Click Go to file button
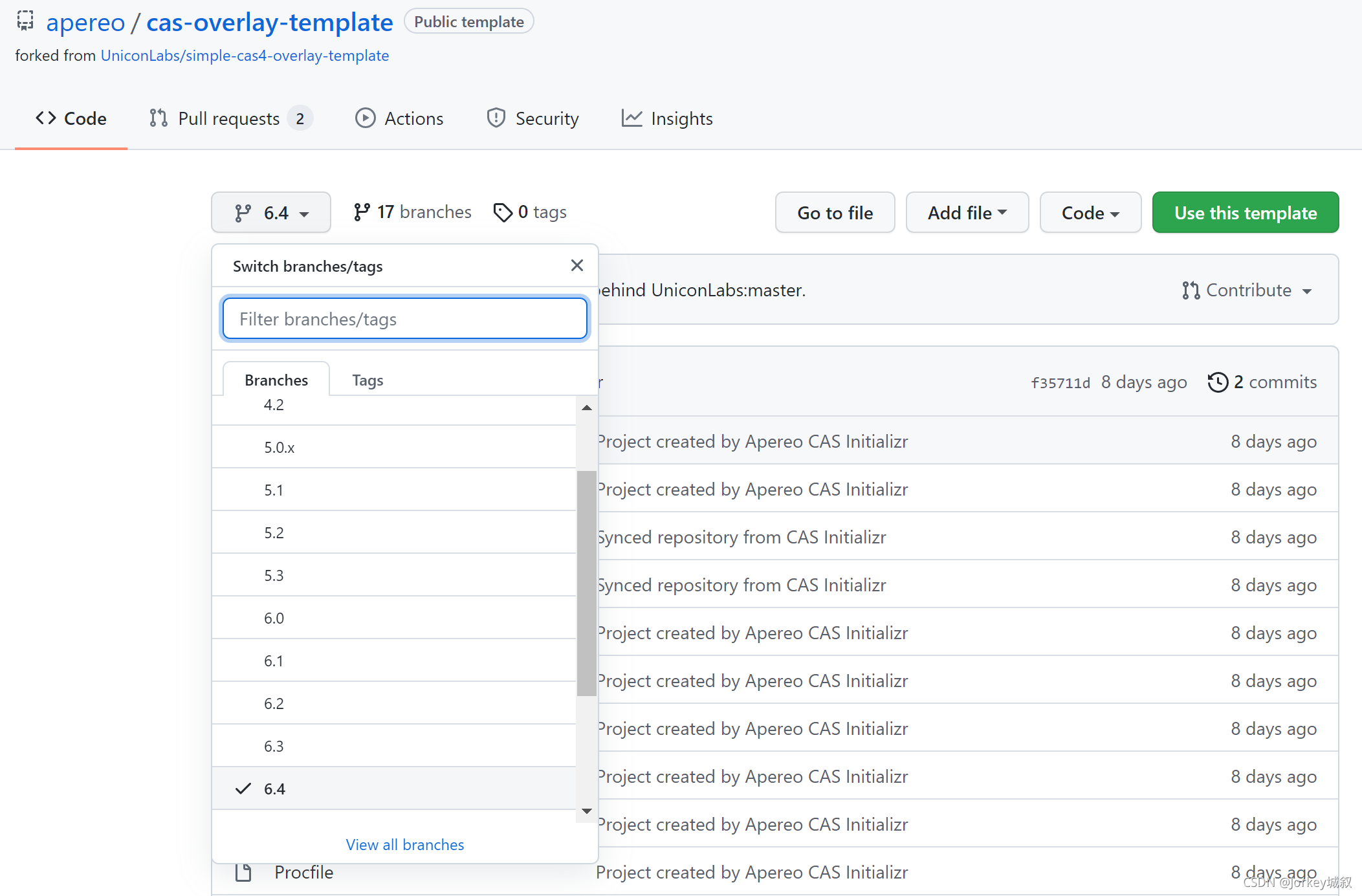 coord(834,212)
